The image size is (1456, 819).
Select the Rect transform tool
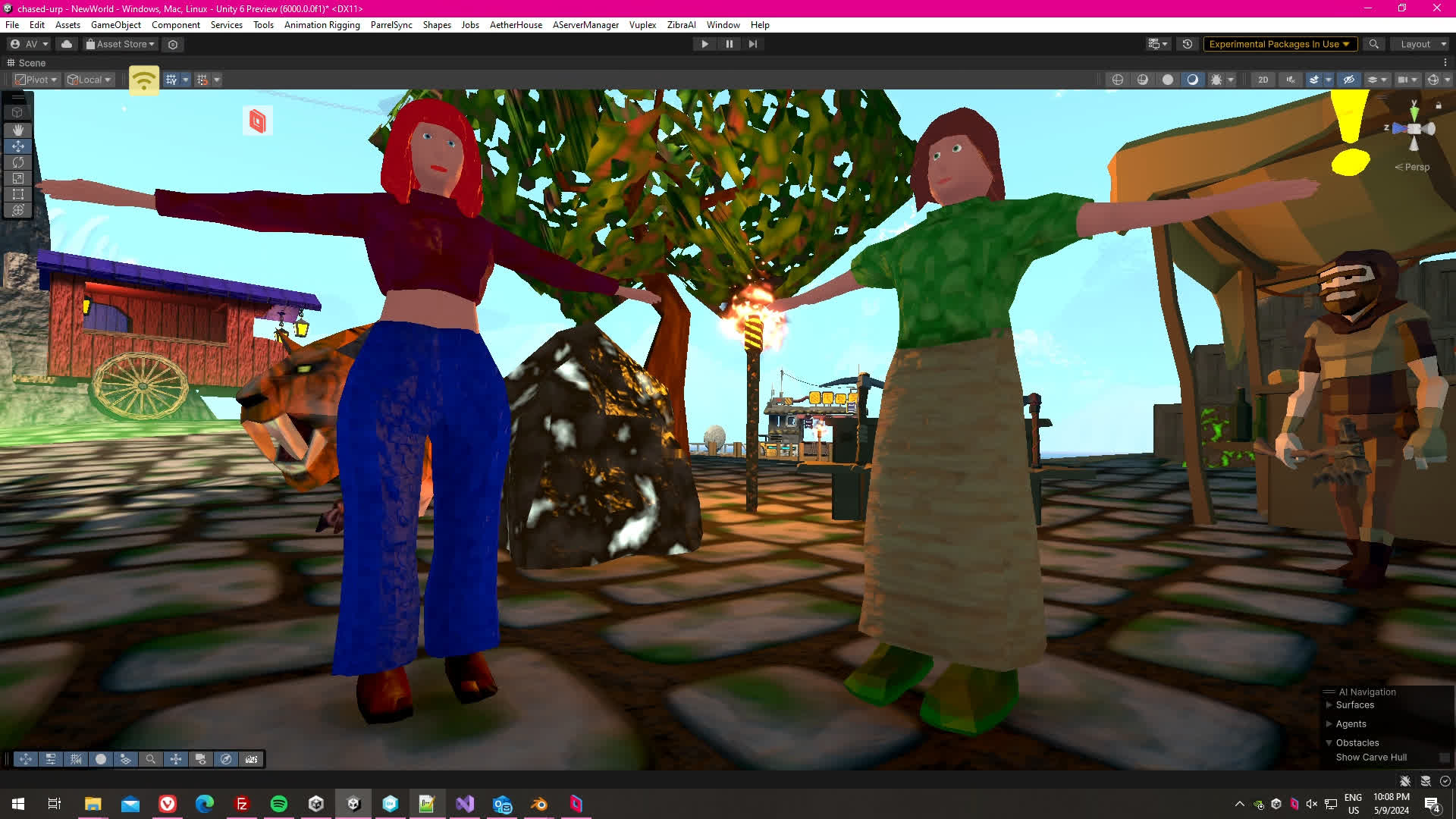pyautogui.click(x=17, y=194)
